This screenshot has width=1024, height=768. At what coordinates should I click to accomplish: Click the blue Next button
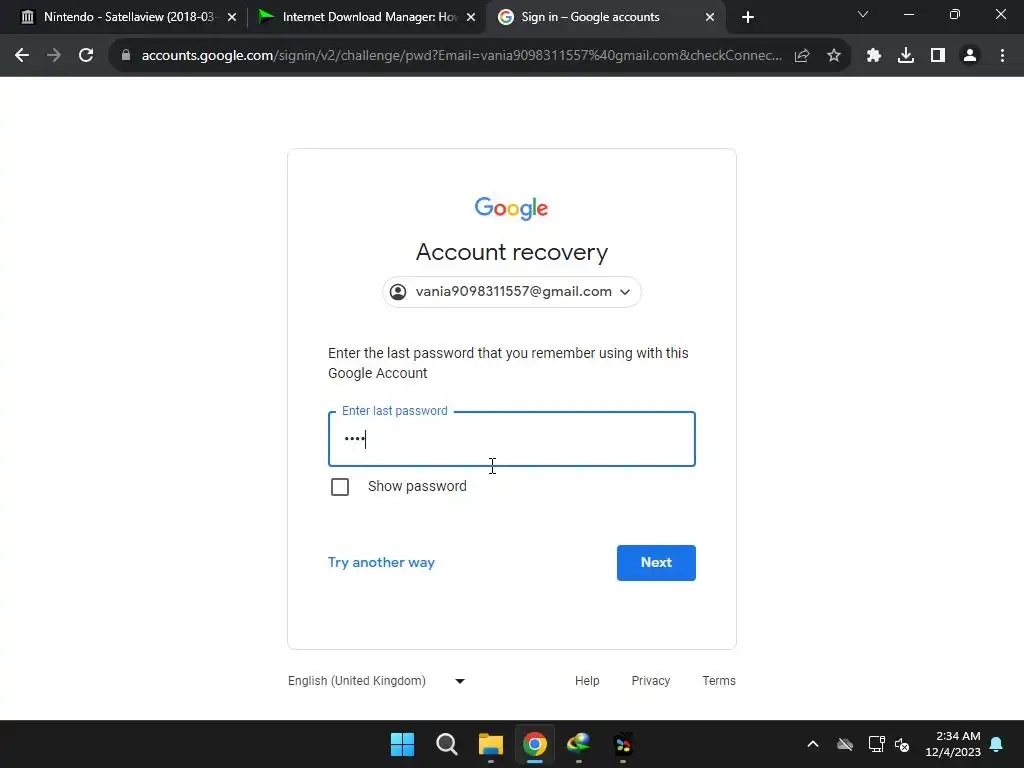point(656,563)
